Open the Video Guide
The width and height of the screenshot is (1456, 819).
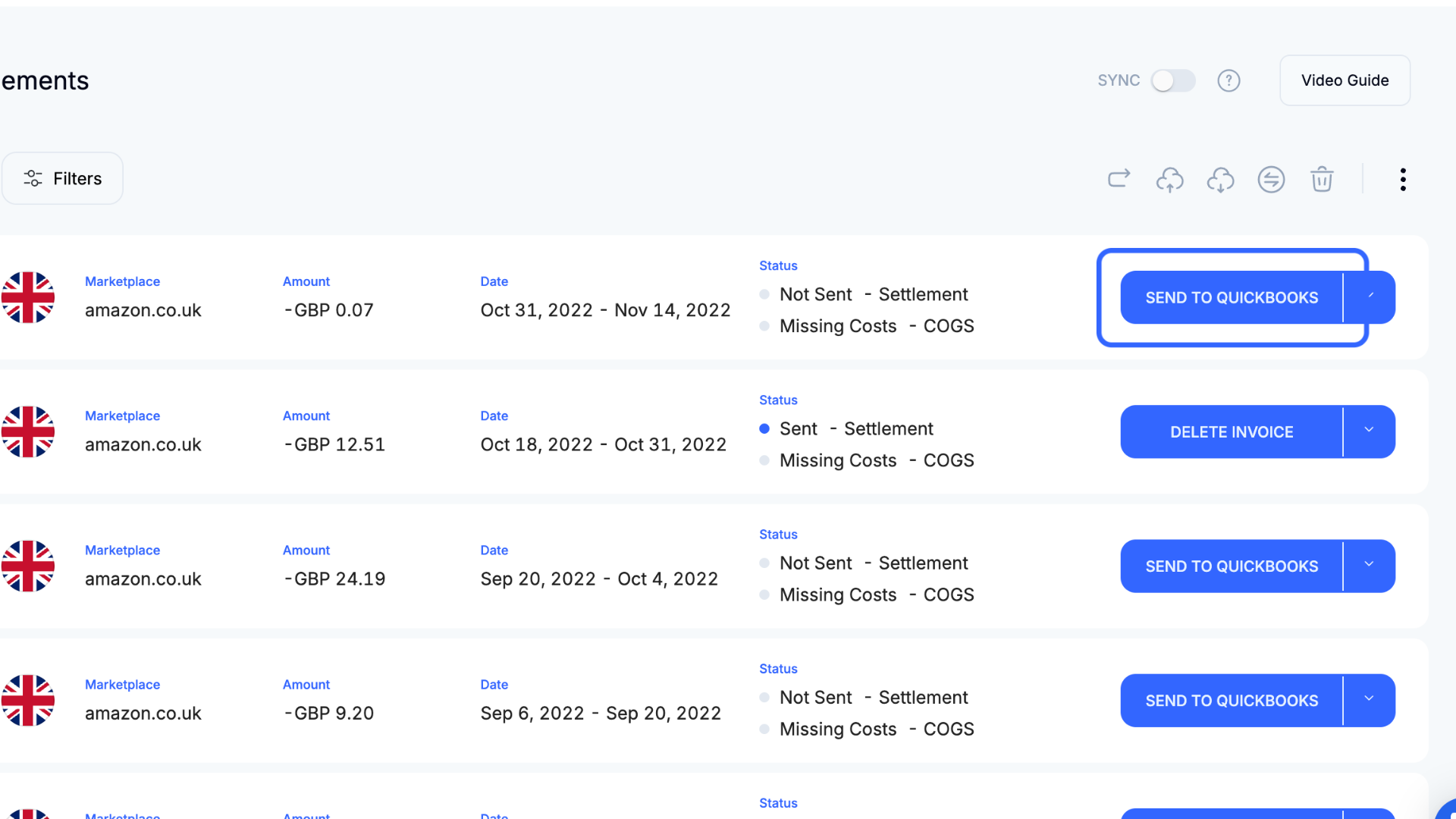click(x=1345, y=80)
